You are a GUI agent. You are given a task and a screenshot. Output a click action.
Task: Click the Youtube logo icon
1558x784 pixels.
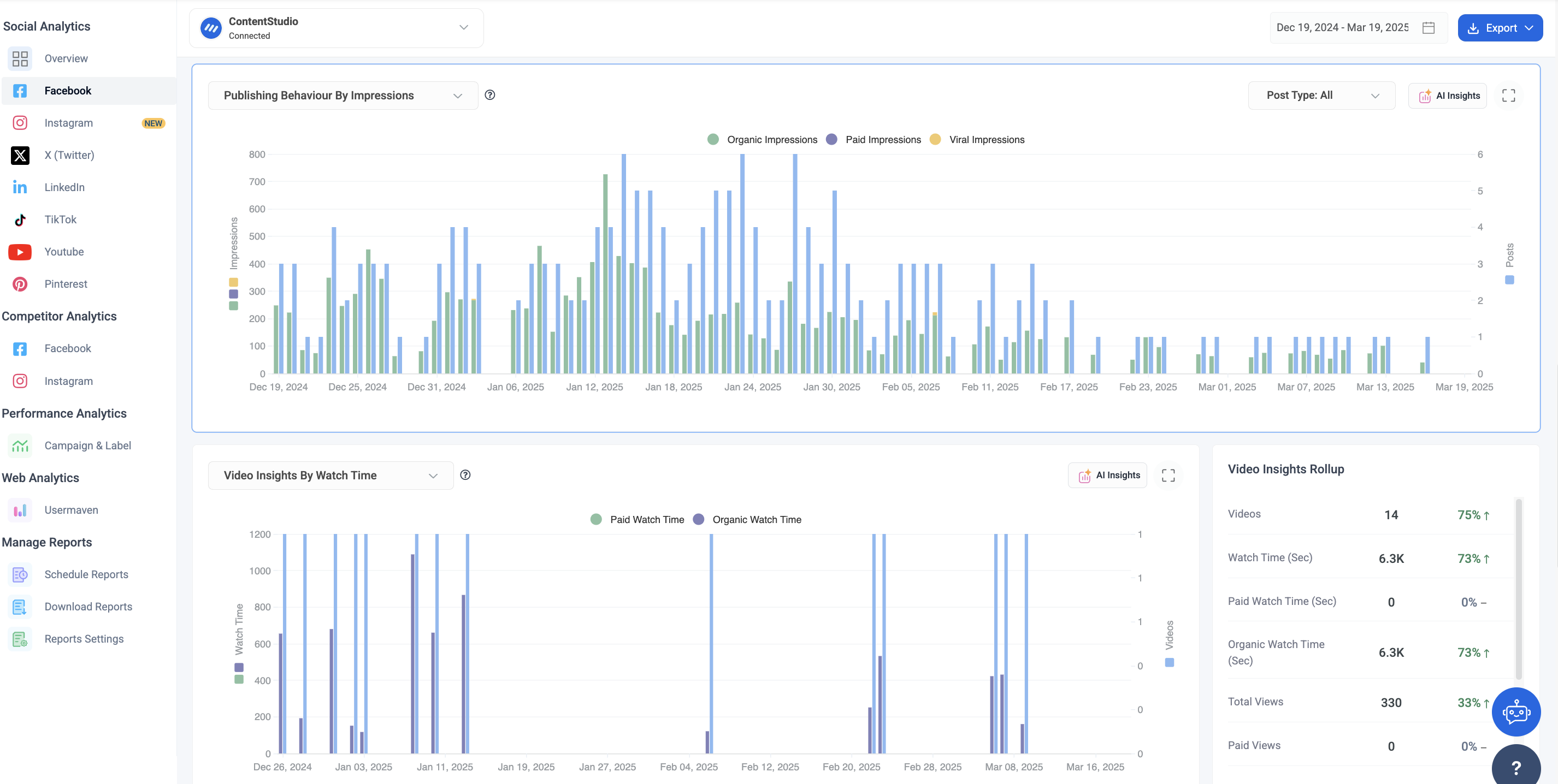click(x=20, y=252)
